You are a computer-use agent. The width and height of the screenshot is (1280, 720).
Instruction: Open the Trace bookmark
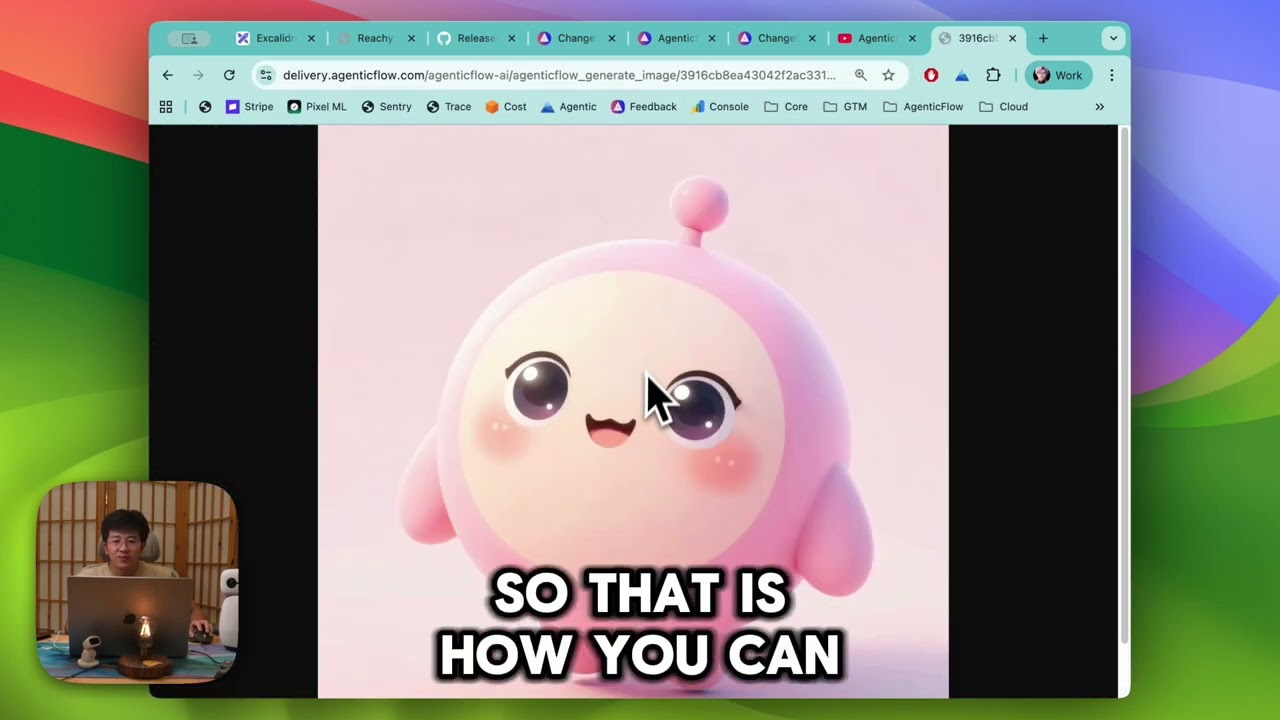448,106
